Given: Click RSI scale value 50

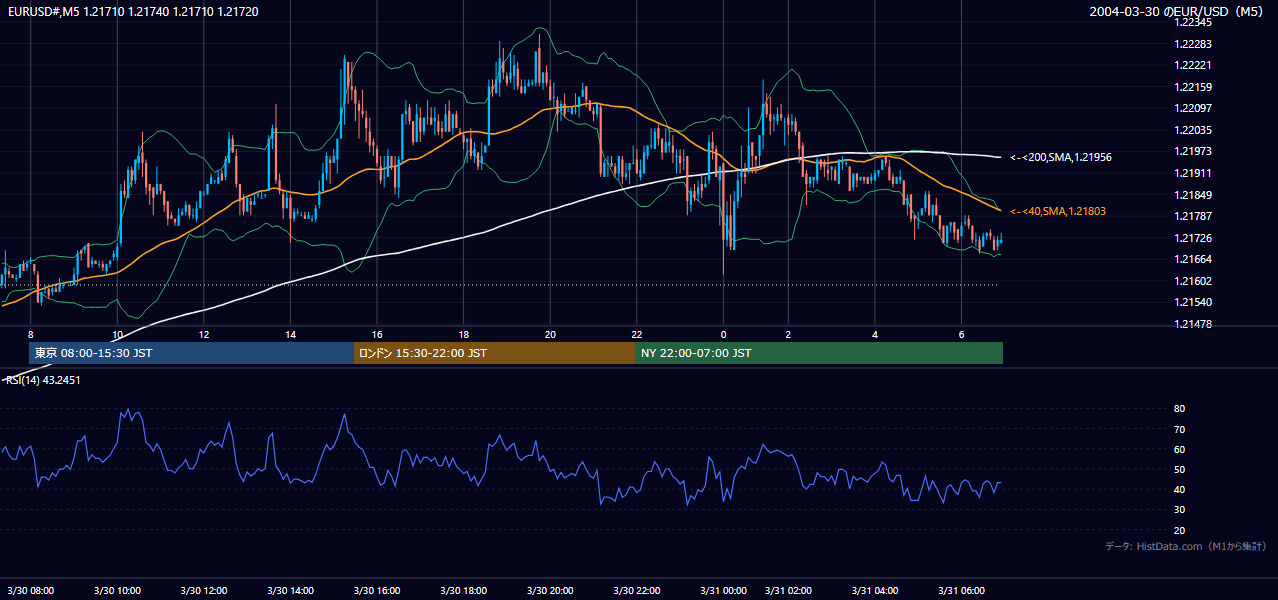Looking at the screenshot, I should pos(1179,469).
